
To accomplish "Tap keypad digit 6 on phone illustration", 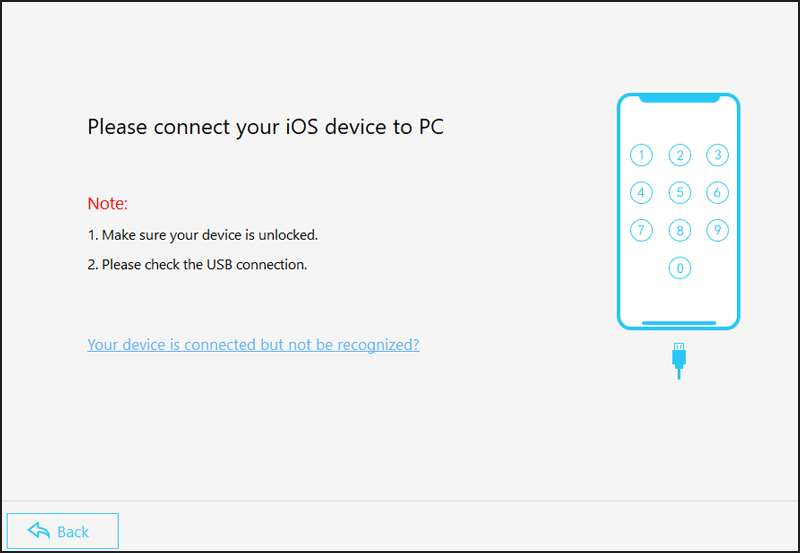I will 717,193.
